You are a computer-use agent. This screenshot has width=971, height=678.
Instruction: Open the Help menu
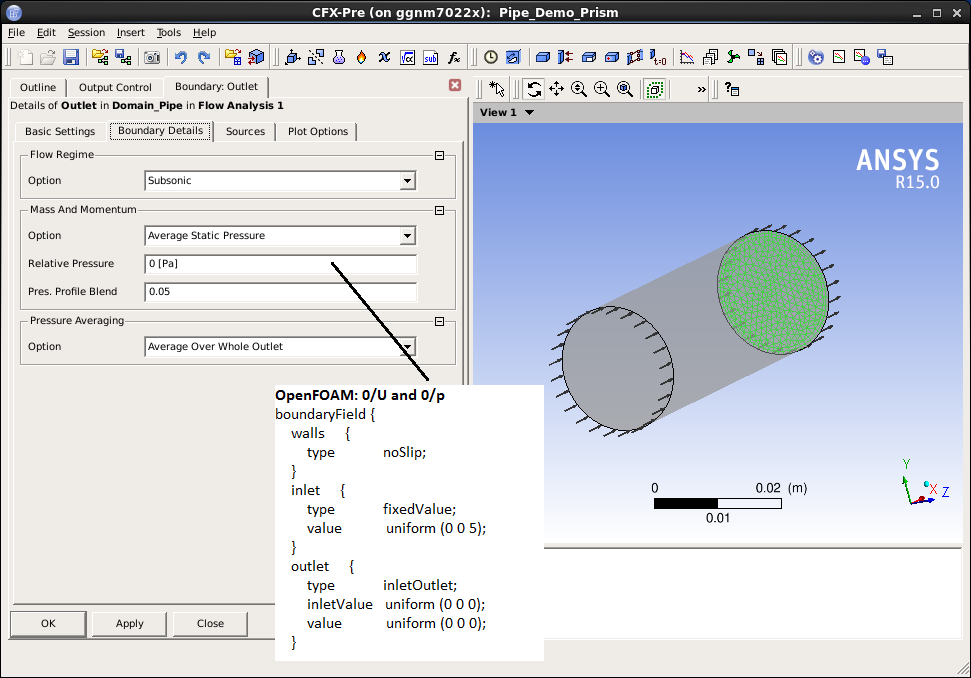[204, 33]
